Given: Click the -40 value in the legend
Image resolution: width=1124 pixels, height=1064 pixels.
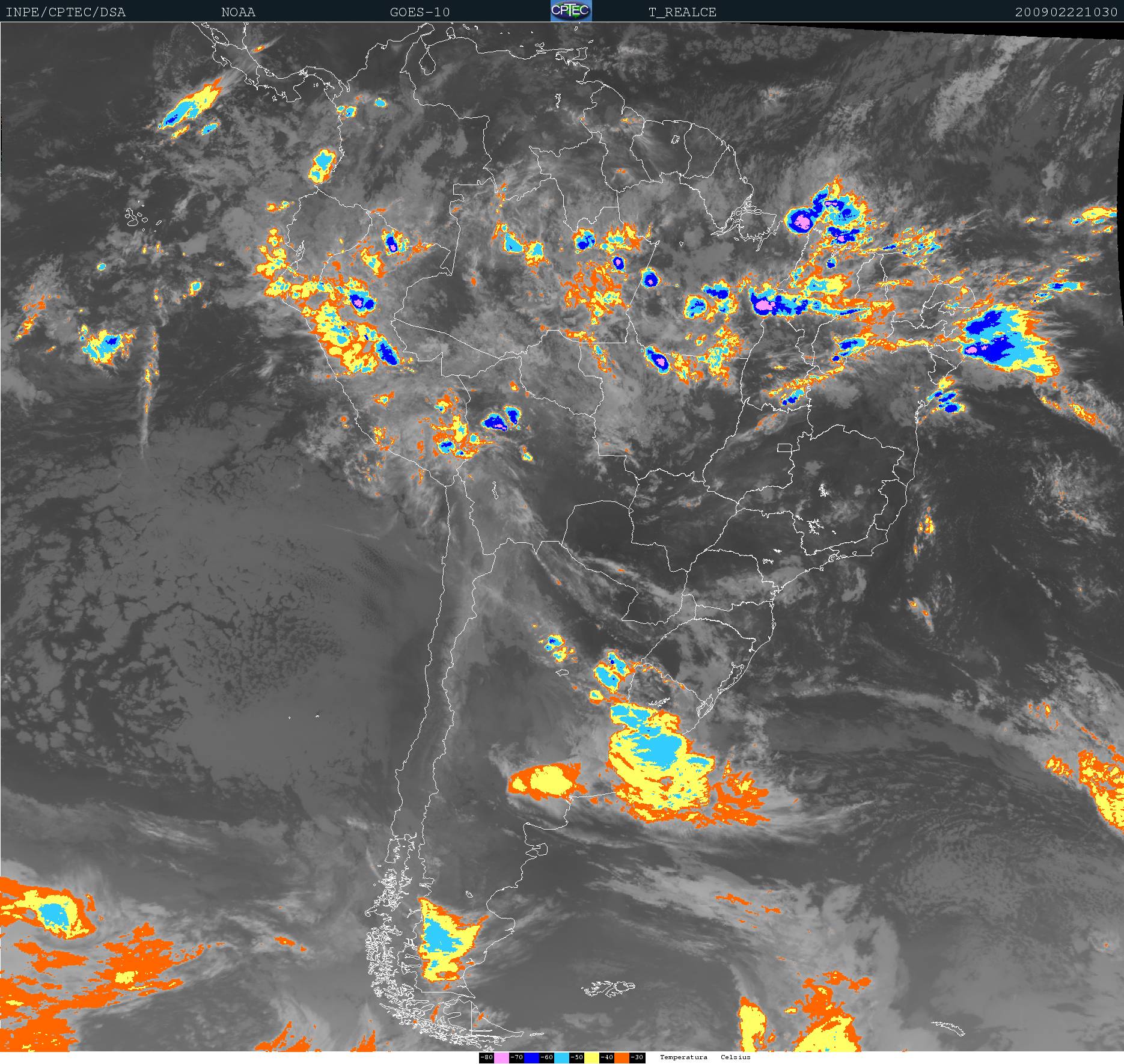Looking at the screenshot, I should pos(606,1057).
